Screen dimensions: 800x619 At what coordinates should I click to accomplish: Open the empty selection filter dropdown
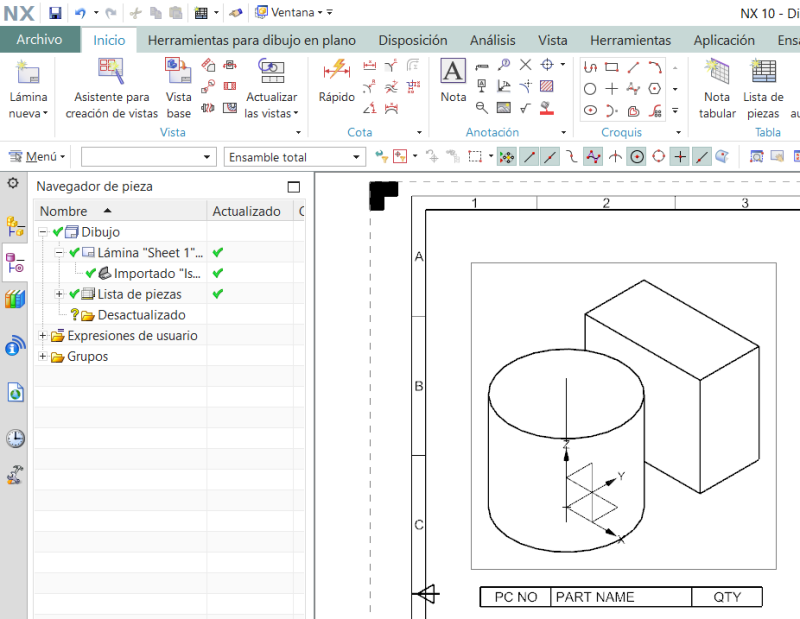148,157
